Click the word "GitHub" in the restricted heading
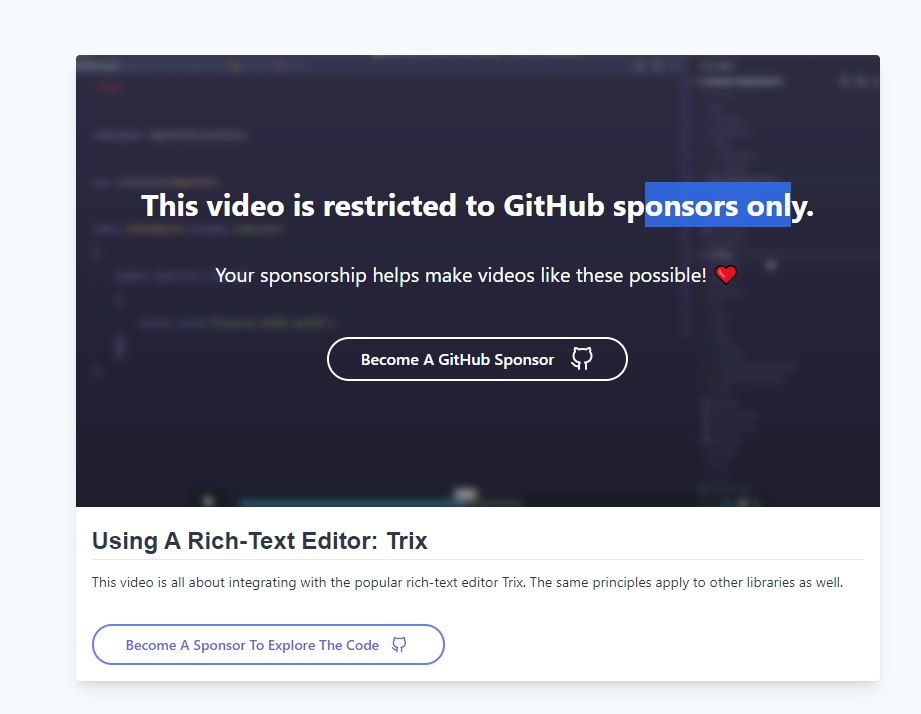921x714 pixels. click(x=553, y=206)
